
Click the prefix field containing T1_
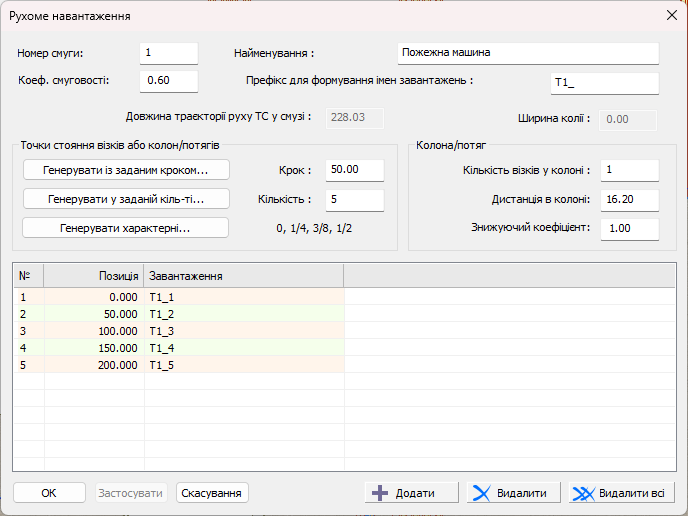point(604,84)
